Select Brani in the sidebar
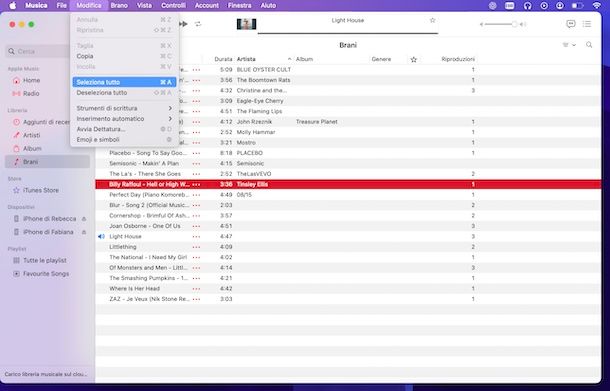The width and height of the screenshot is (610, 391). tap(47, 162)
